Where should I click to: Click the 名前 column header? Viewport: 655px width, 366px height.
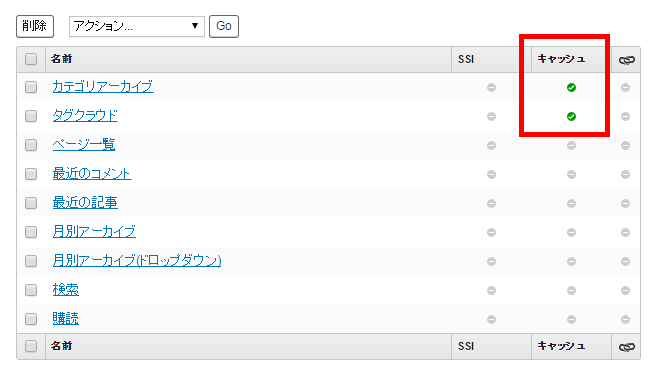(x=61, y=59)
